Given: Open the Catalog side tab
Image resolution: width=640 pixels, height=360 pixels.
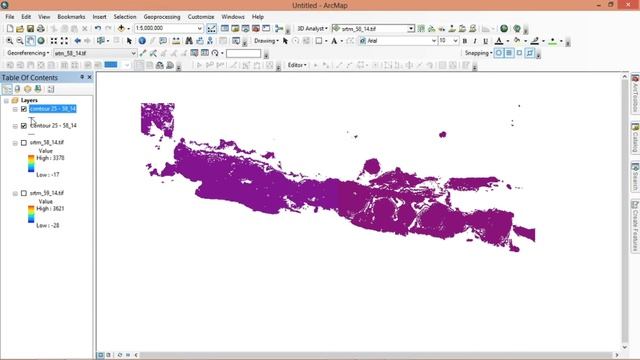Looking at the screenshot, I should point(635,138).
